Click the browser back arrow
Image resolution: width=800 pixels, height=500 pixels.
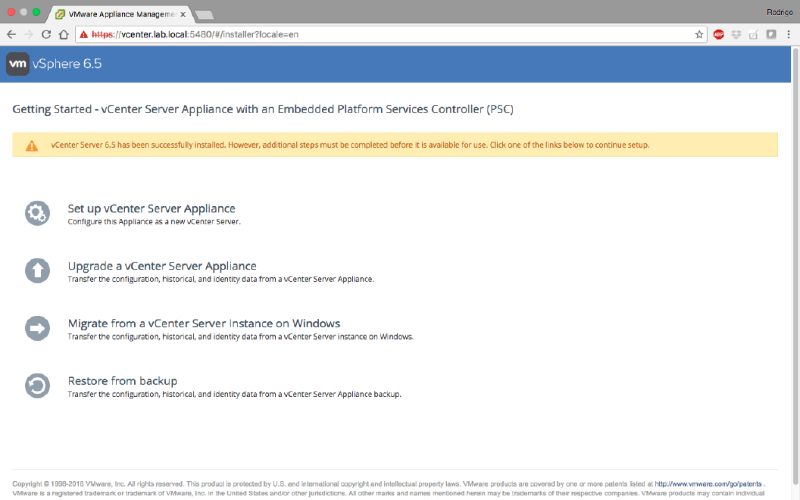[x=11, y=34]
